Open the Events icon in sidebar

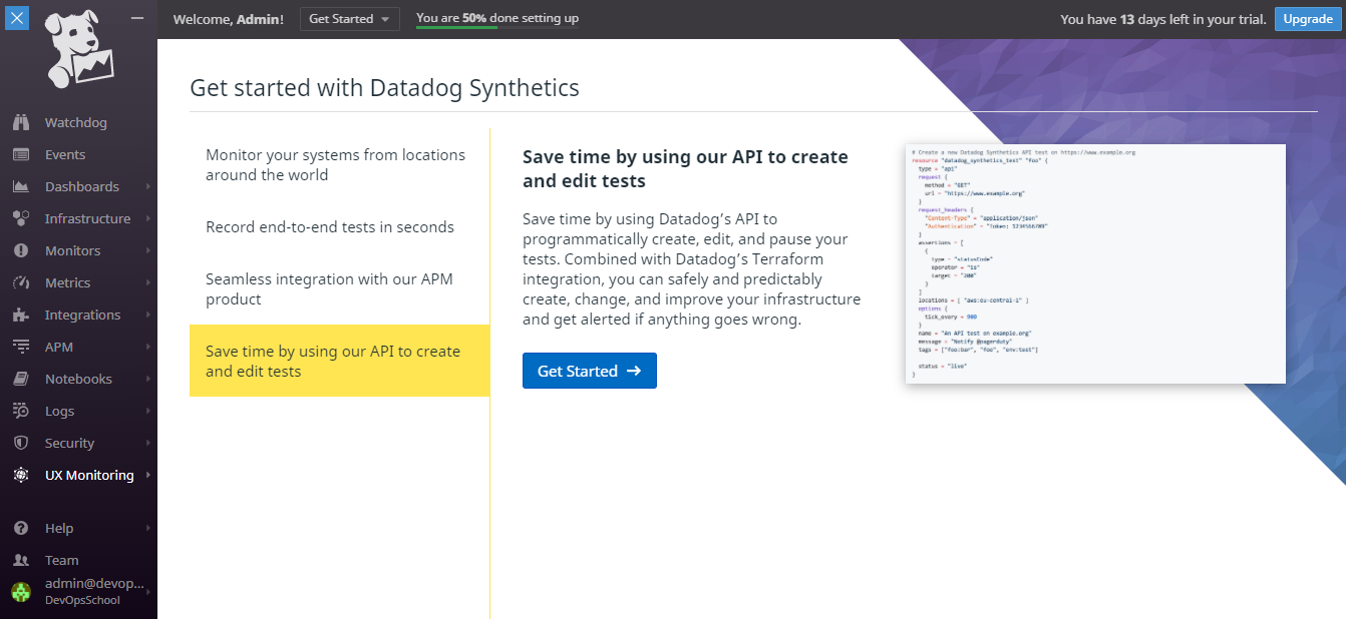click(x=21, y=155)
